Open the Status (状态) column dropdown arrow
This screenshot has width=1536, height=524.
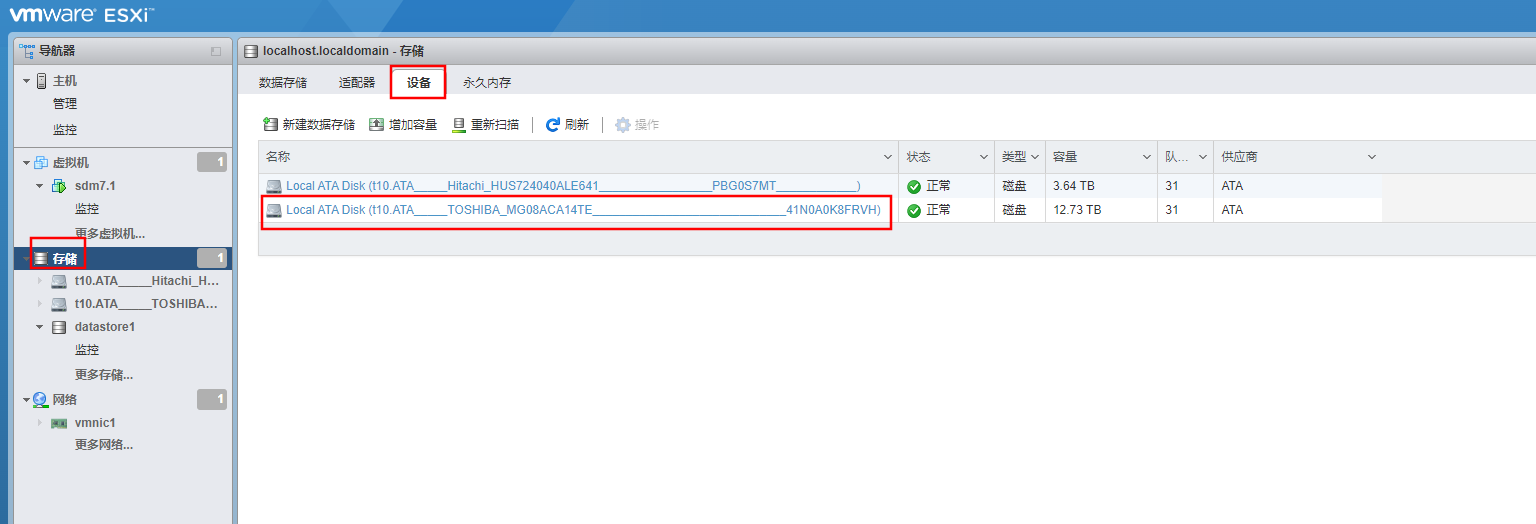(x=983, y=157)
